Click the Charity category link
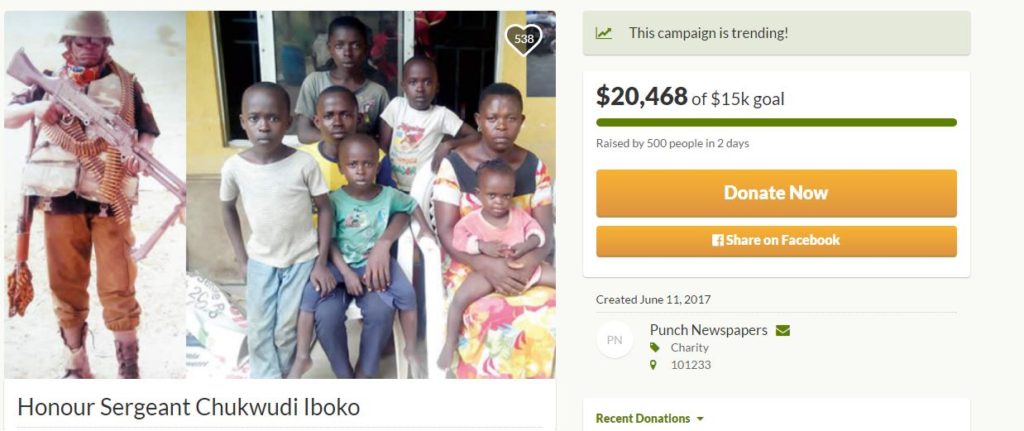Screen dimensions: 1024x431 (x=689, y=348)
